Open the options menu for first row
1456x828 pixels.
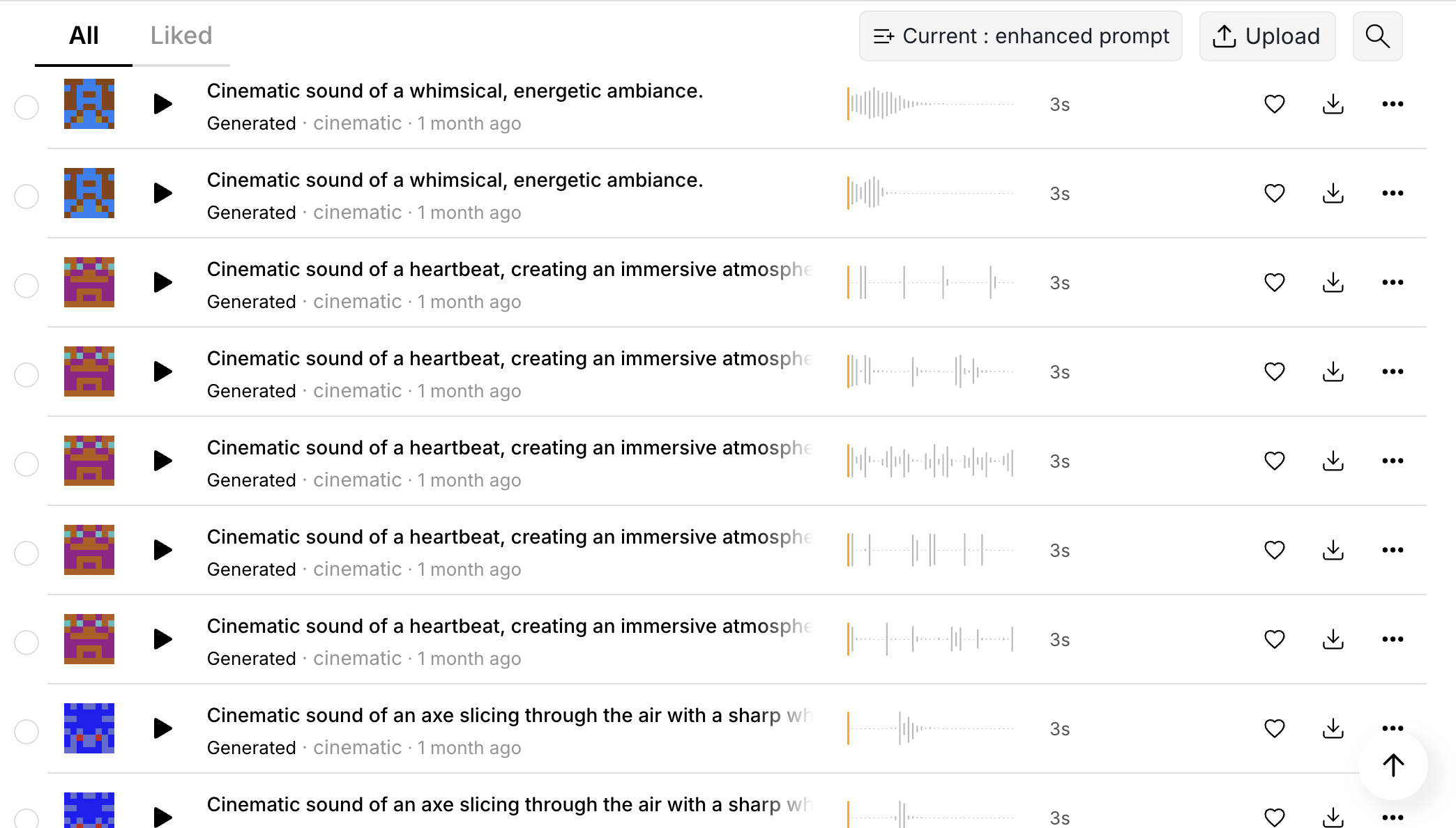(1392, 104)
